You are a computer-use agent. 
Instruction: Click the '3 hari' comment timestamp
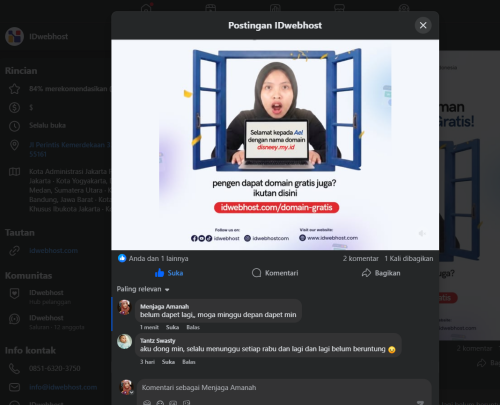pyautogui.click(x=147, y=362)
